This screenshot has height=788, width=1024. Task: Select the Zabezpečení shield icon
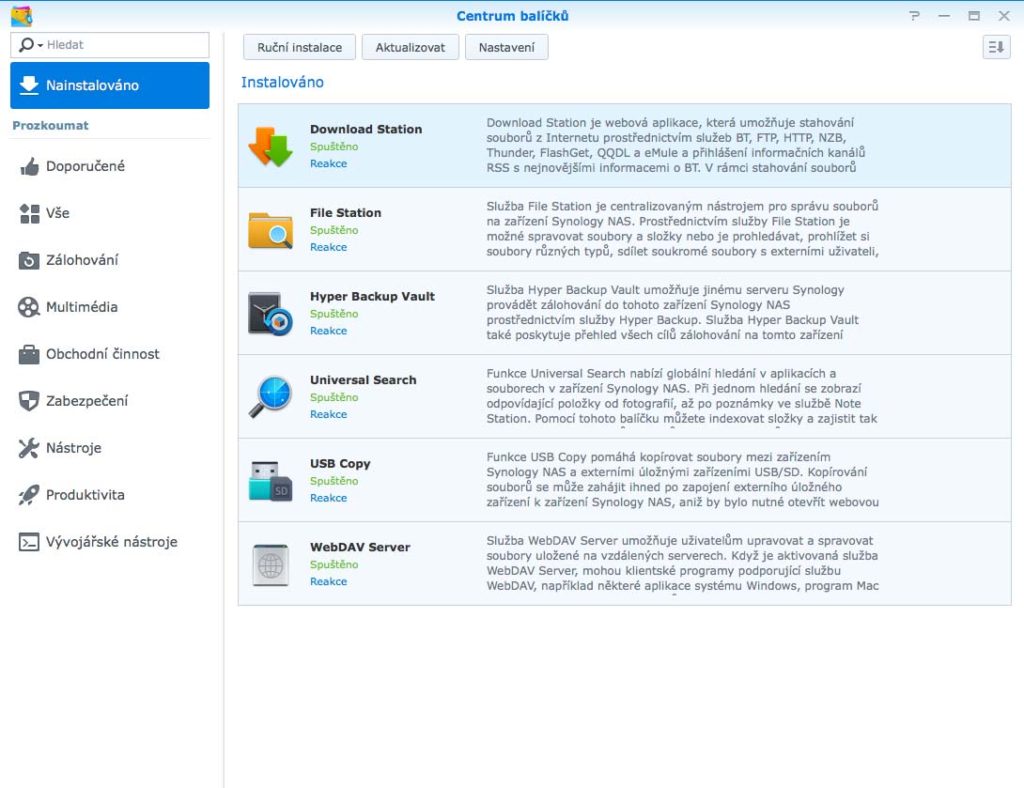click(28, 400)
